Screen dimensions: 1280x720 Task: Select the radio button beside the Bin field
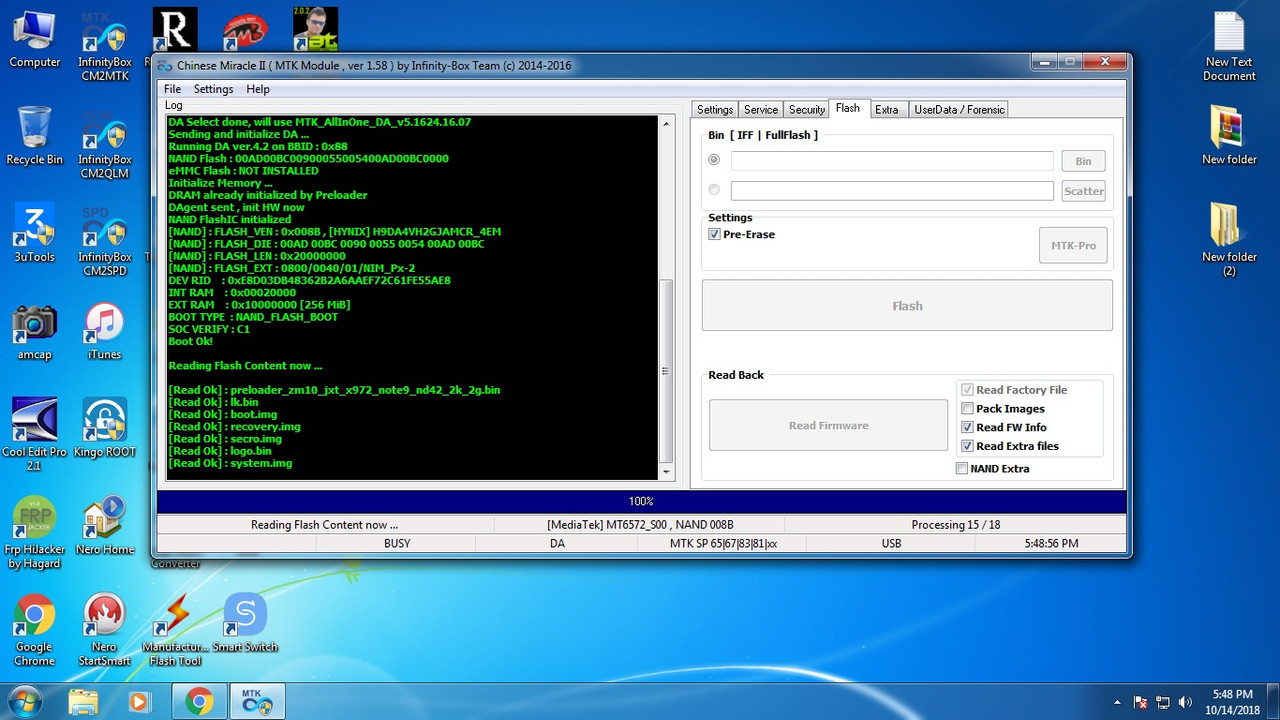click(714, 160)
